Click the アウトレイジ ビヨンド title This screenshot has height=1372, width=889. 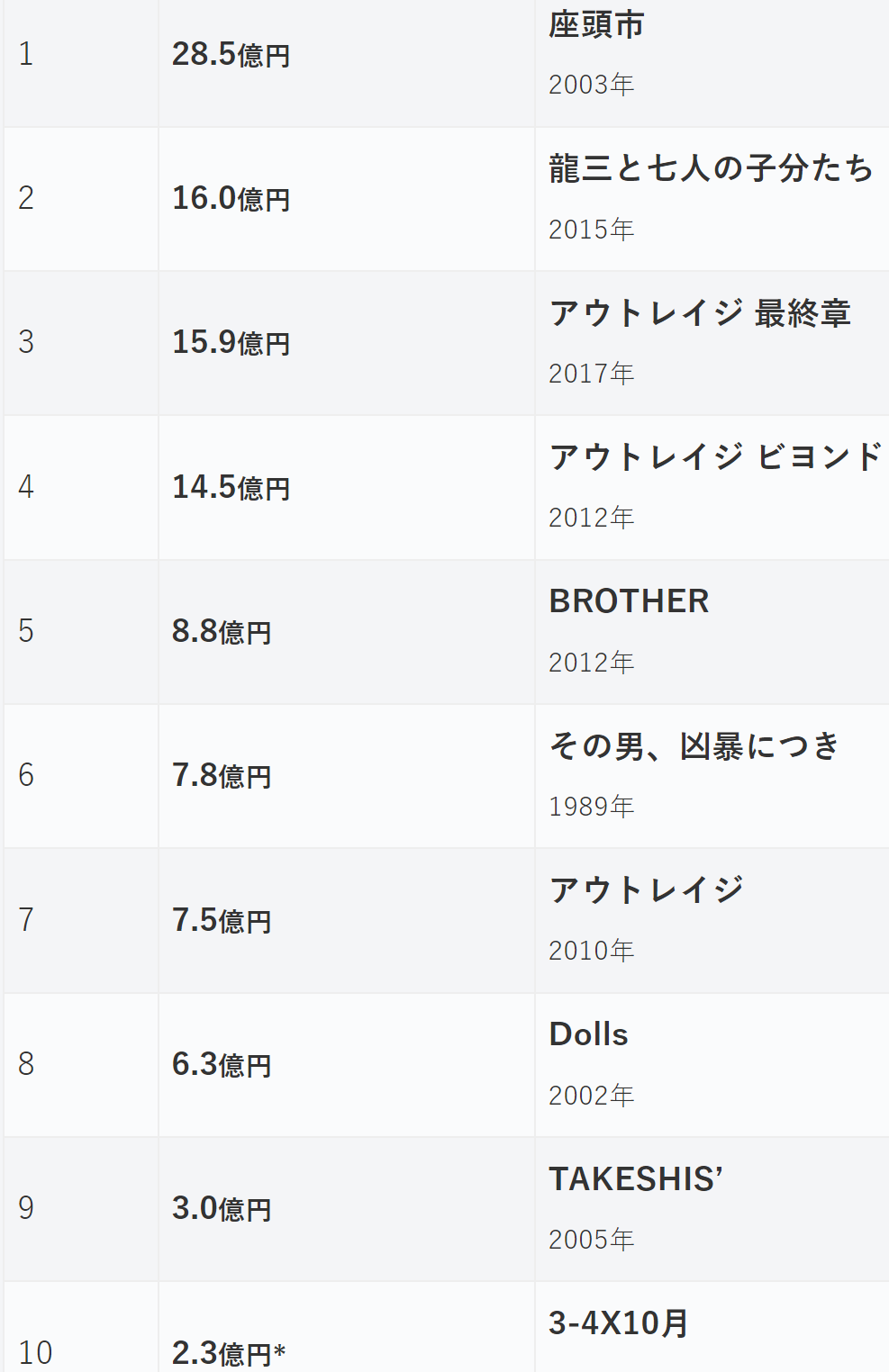tap(715, 457)
